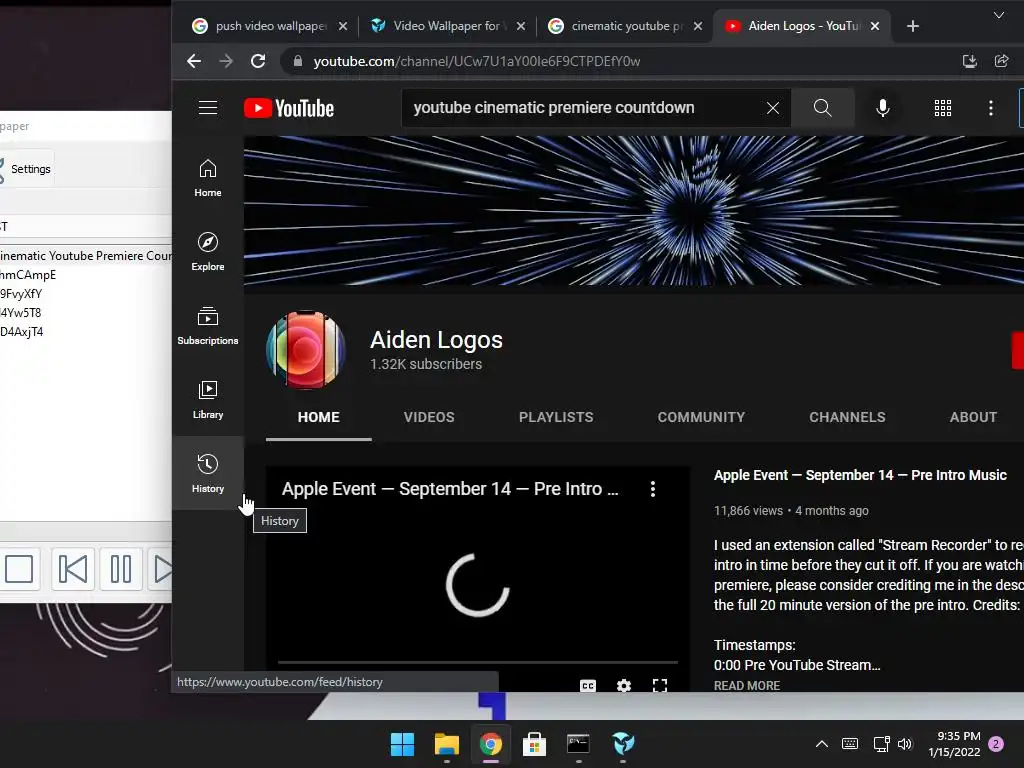Screen dimensions: 1024x768
Task: Seek using the video progress bar
Action: tap(477, 662)
